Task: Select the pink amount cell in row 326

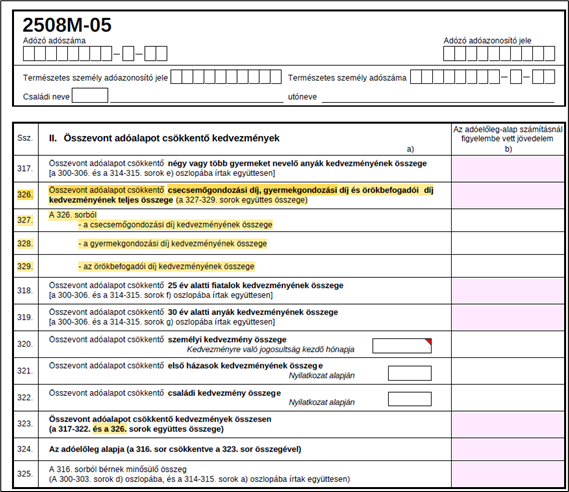Action: 508,195
